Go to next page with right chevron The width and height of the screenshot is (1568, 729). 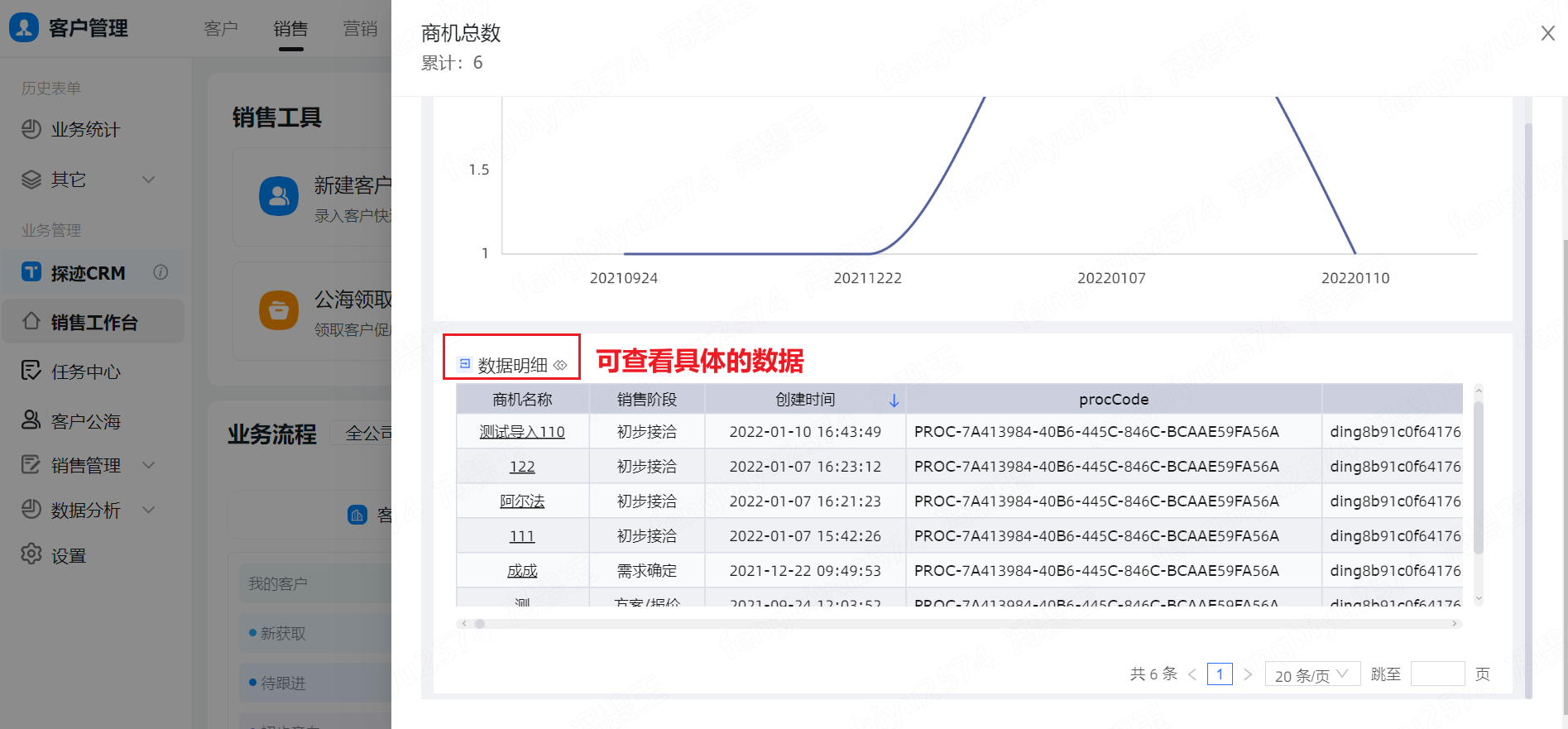pos(1248,674)
